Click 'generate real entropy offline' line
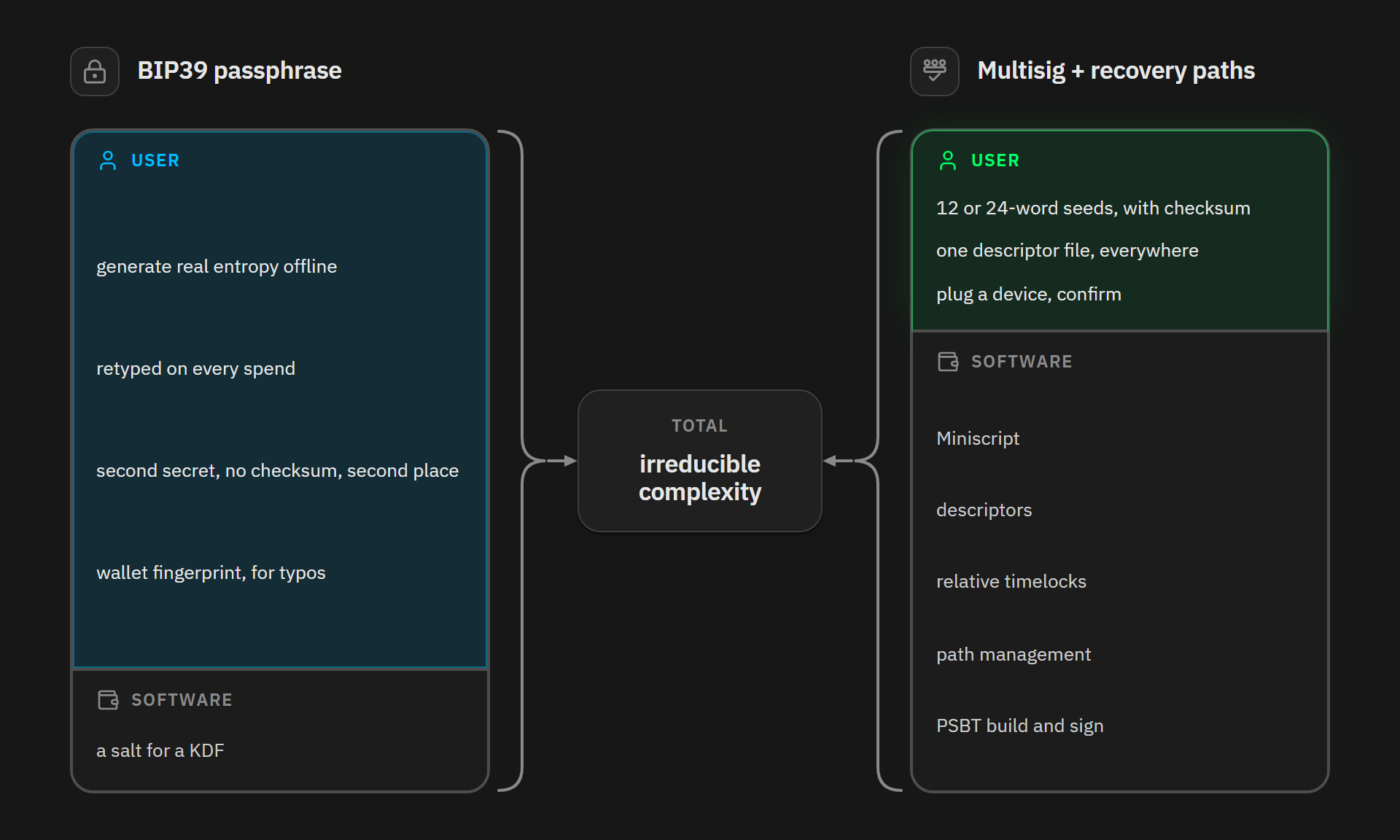 click(217, 267)
